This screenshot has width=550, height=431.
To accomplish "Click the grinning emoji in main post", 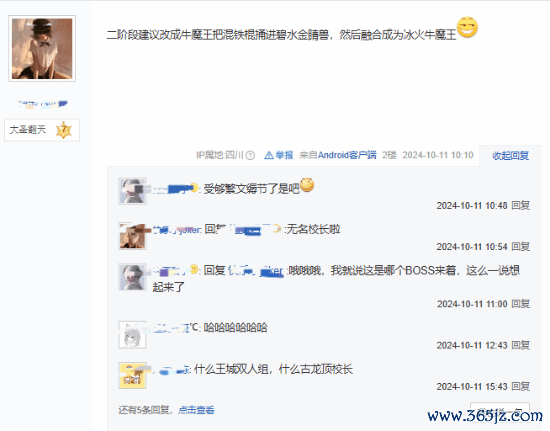I will tap(467, 27).
